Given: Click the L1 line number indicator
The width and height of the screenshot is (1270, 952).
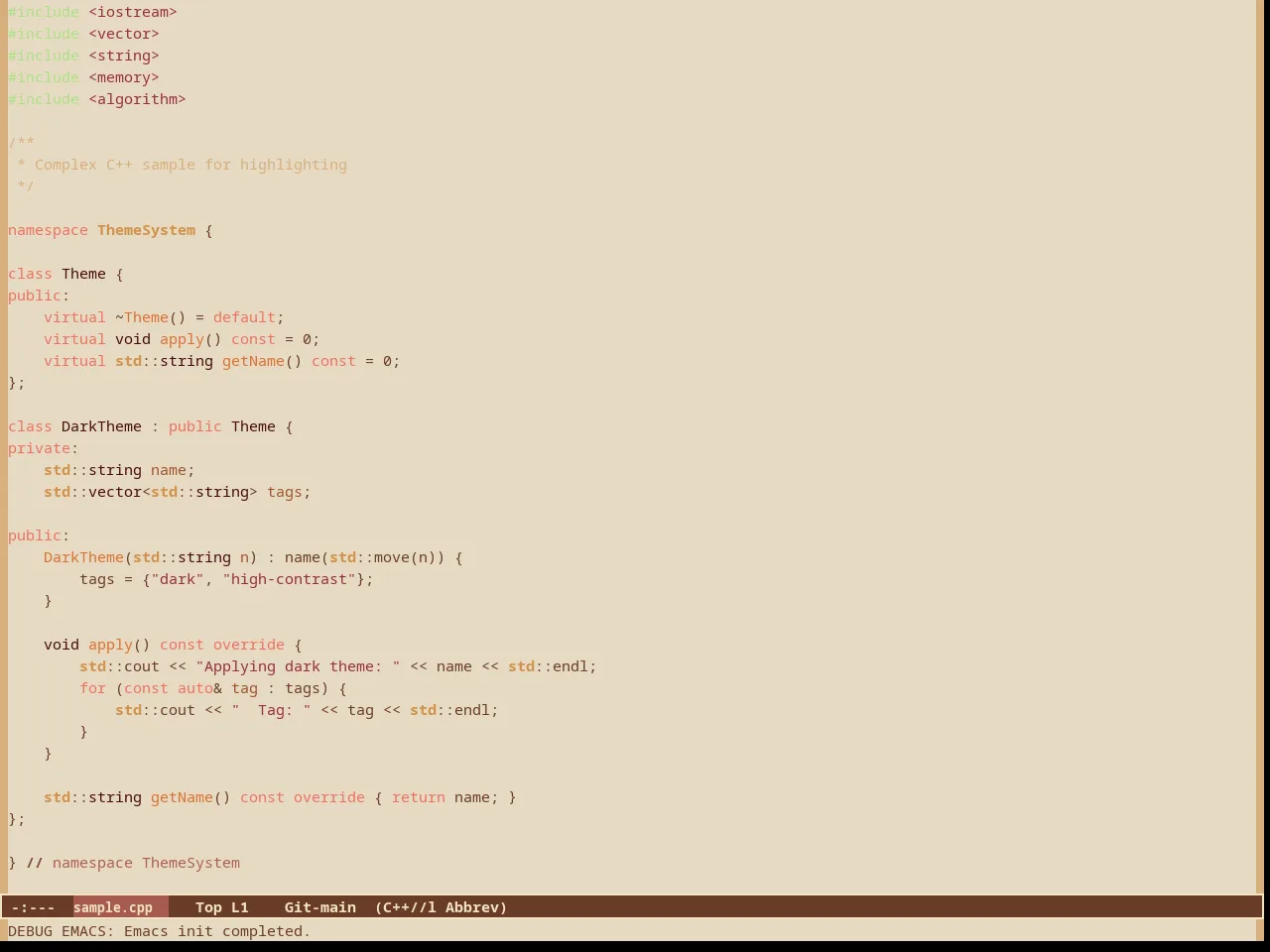Looking at the screenshot, I should pos(240,907).
